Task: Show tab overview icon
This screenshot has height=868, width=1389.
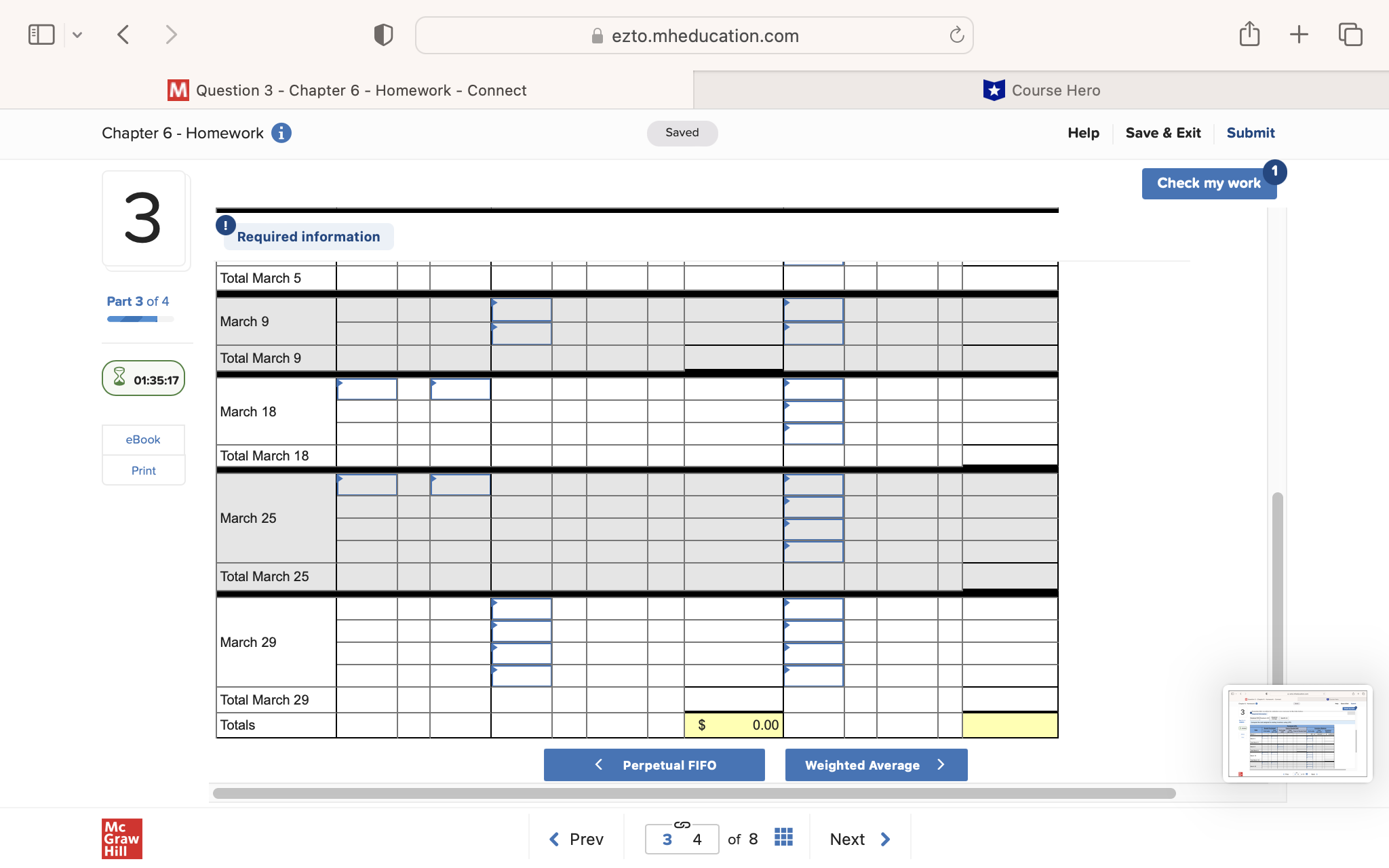Action: [x=1350, y=35]
